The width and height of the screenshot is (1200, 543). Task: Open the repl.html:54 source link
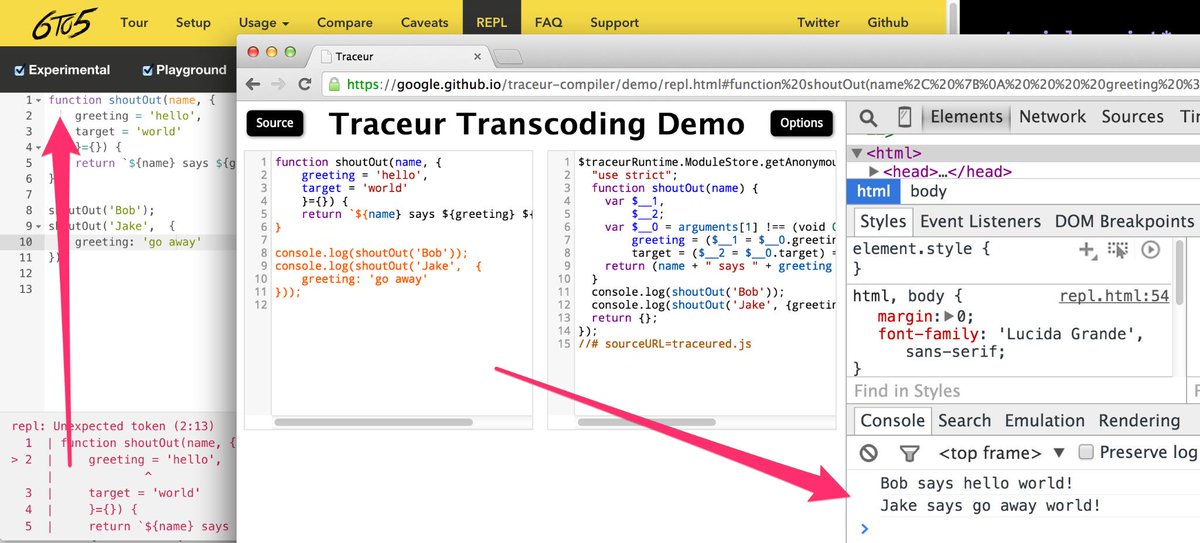pos(1114,296)
